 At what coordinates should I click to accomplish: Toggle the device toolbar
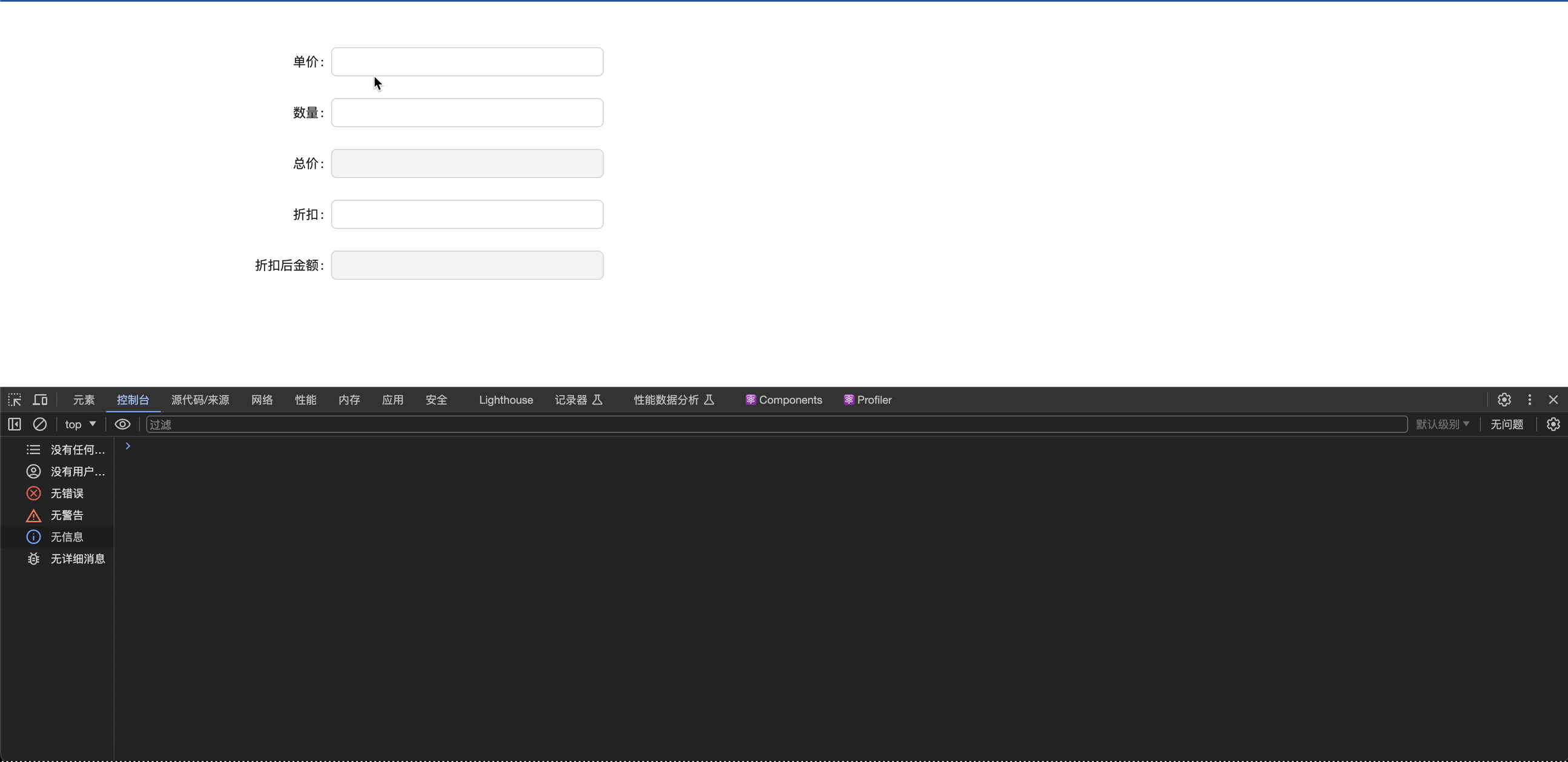coord(39,399)
